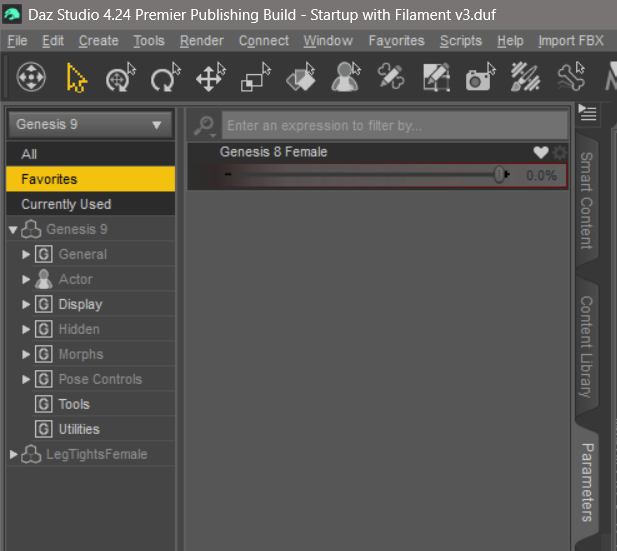Open the Import FBX menu
This screenshot has height=551, width=617.
pos(571,41)
